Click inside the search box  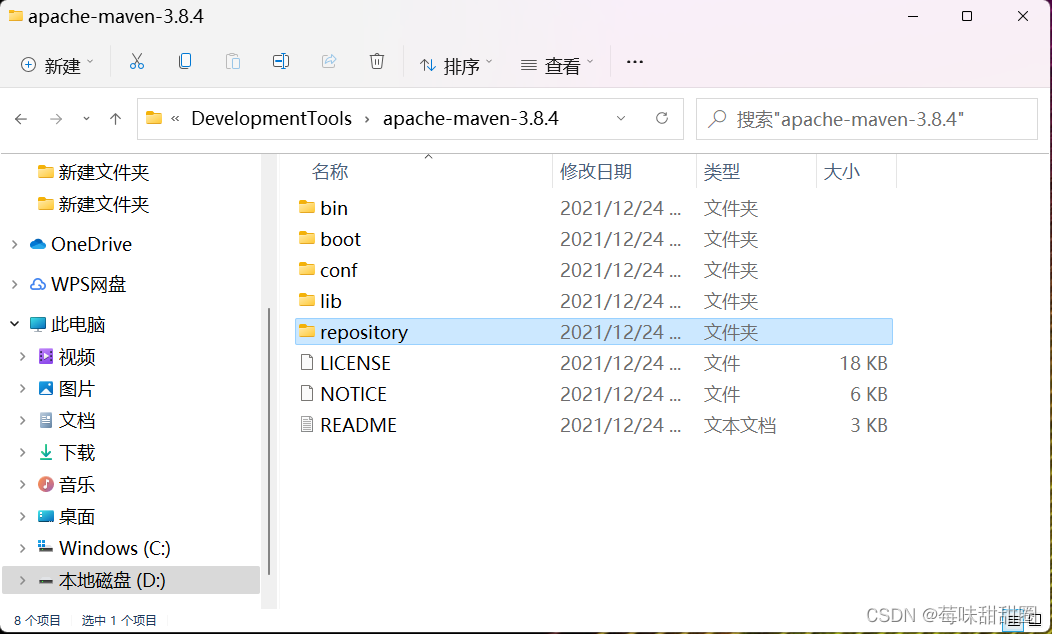(866, 118)
